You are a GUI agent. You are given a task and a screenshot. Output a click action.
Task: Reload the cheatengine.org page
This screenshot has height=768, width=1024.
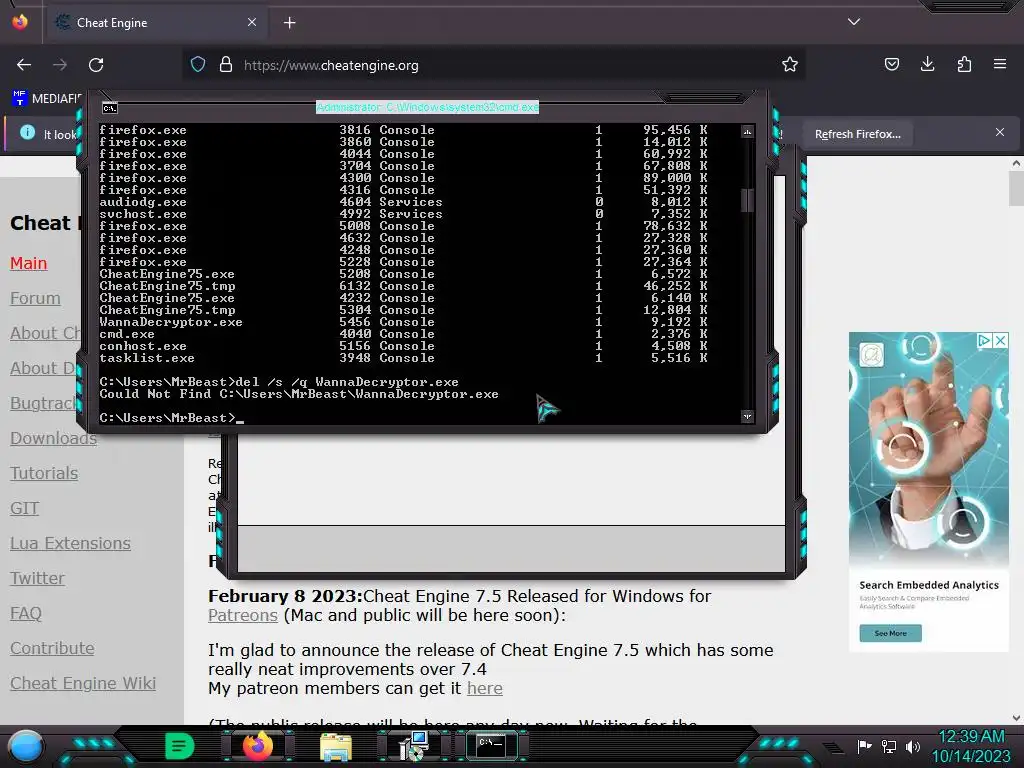[96, 65]
